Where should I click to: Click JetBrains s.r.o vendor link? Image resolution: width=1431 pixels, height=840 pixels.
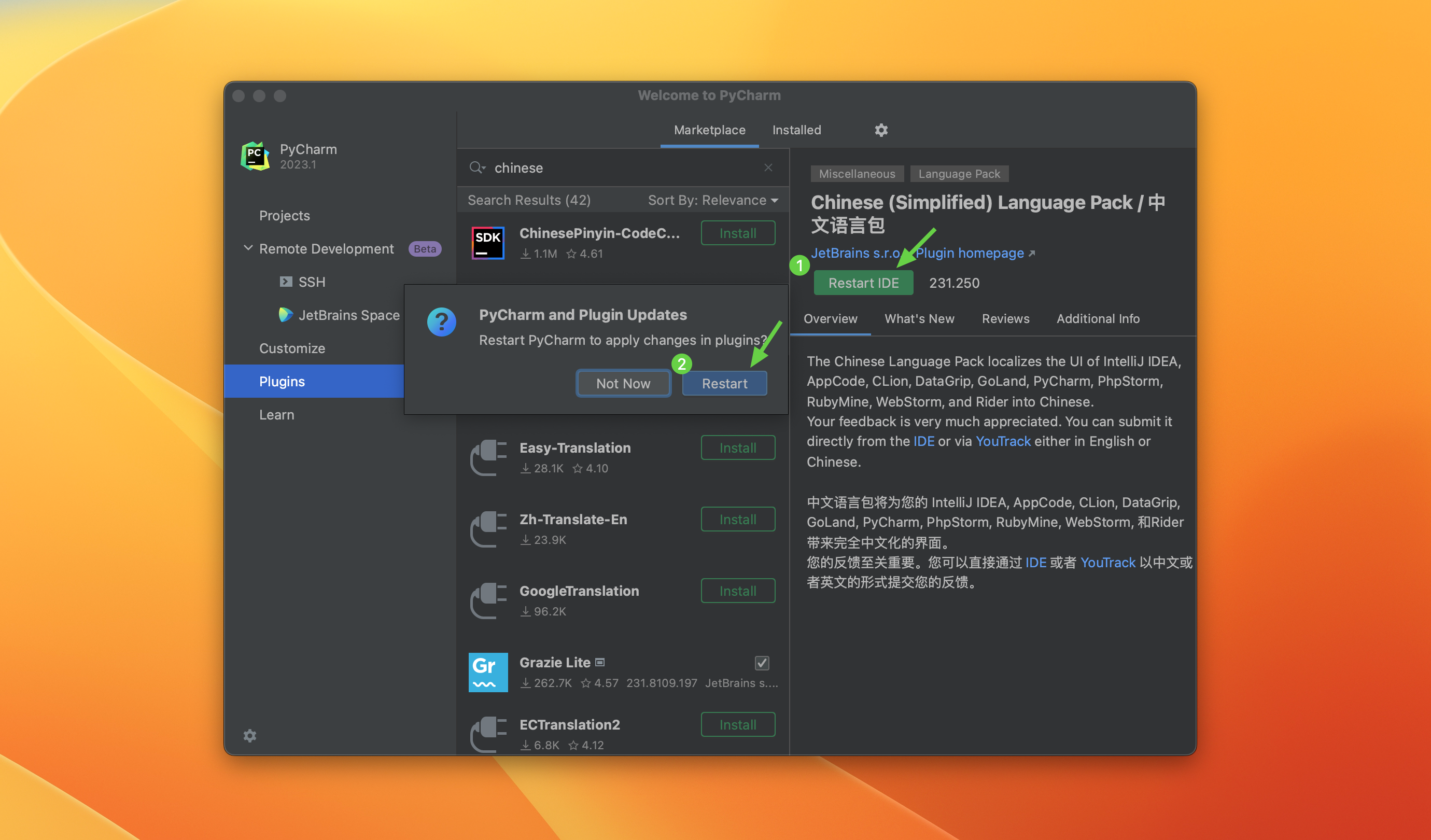pyautogui.click(x=855, y=252)
